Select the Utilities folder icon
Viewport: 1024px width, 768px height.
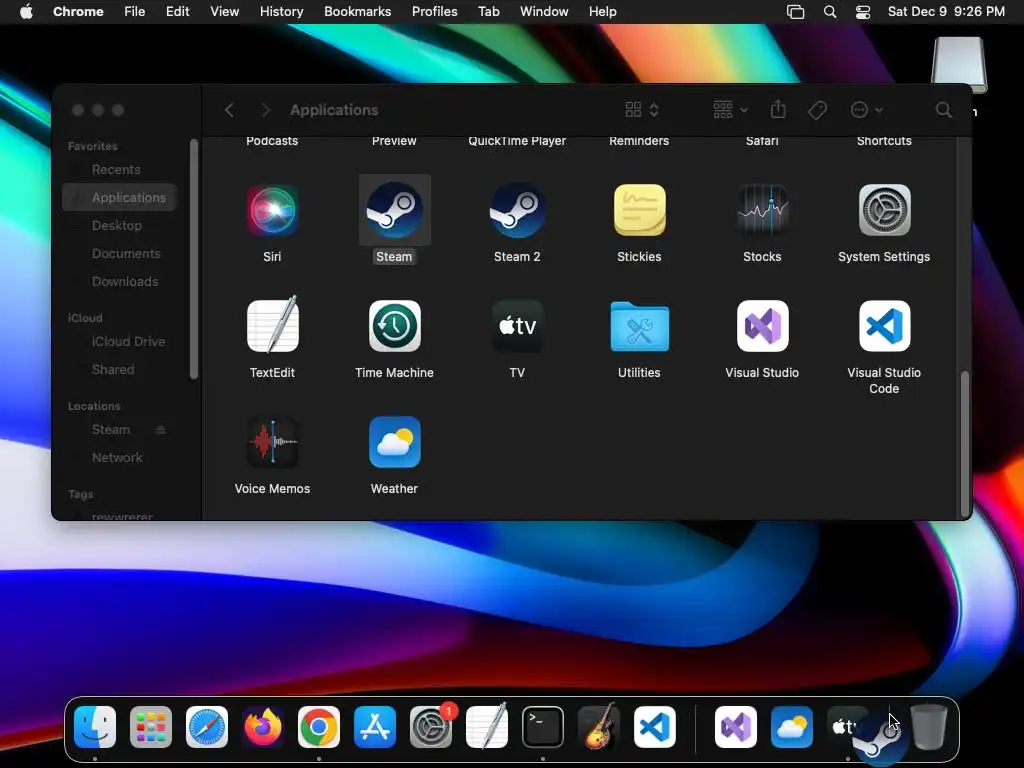coord(639,326)
